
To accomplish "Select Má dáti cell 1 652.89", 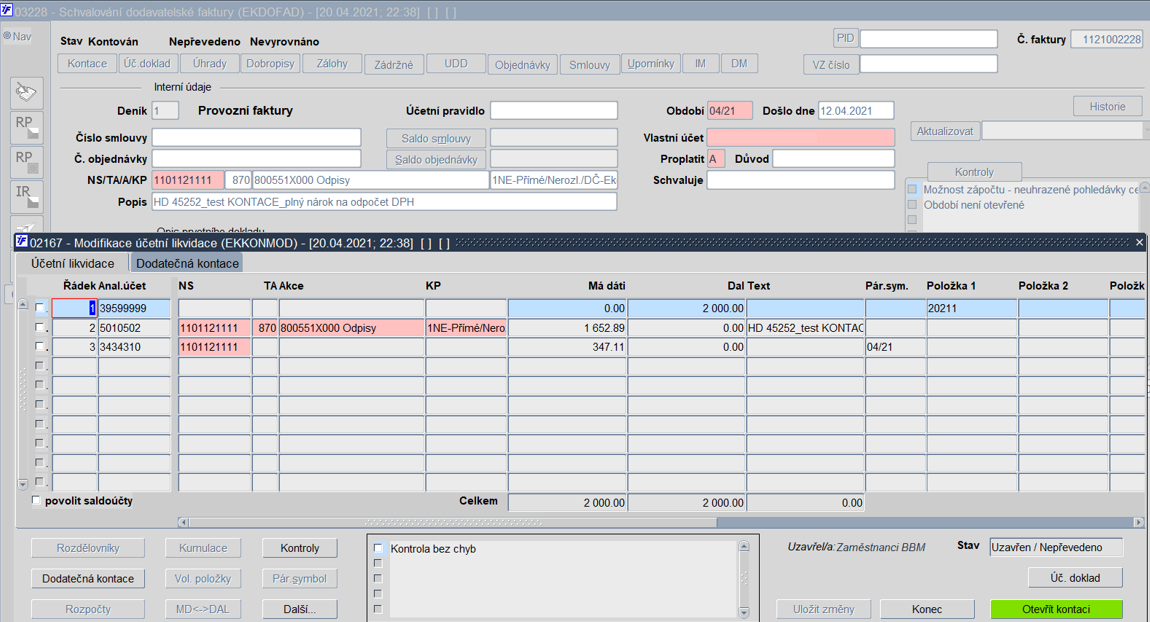I will pyautogui.click(x=568, y=328).
